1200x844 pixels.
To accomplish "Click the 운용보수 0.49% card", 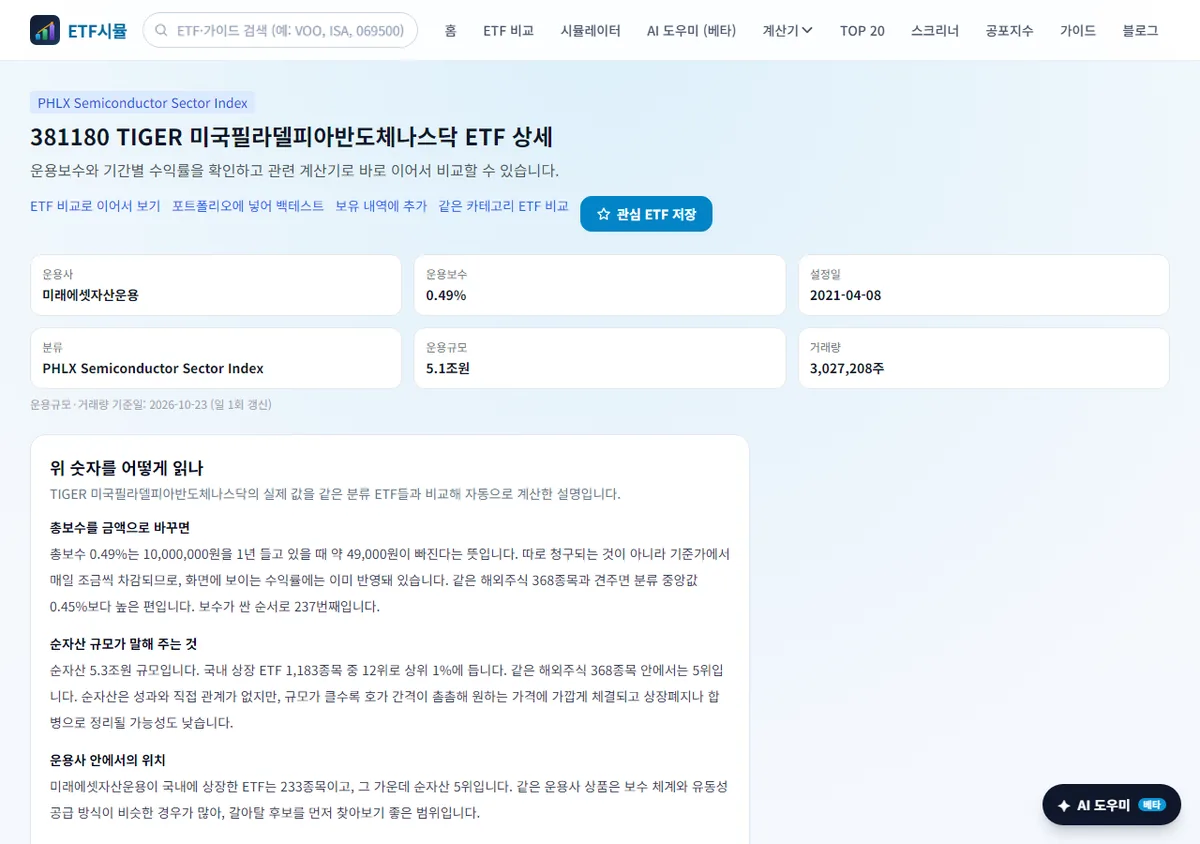I will click(x=599, y=285).
